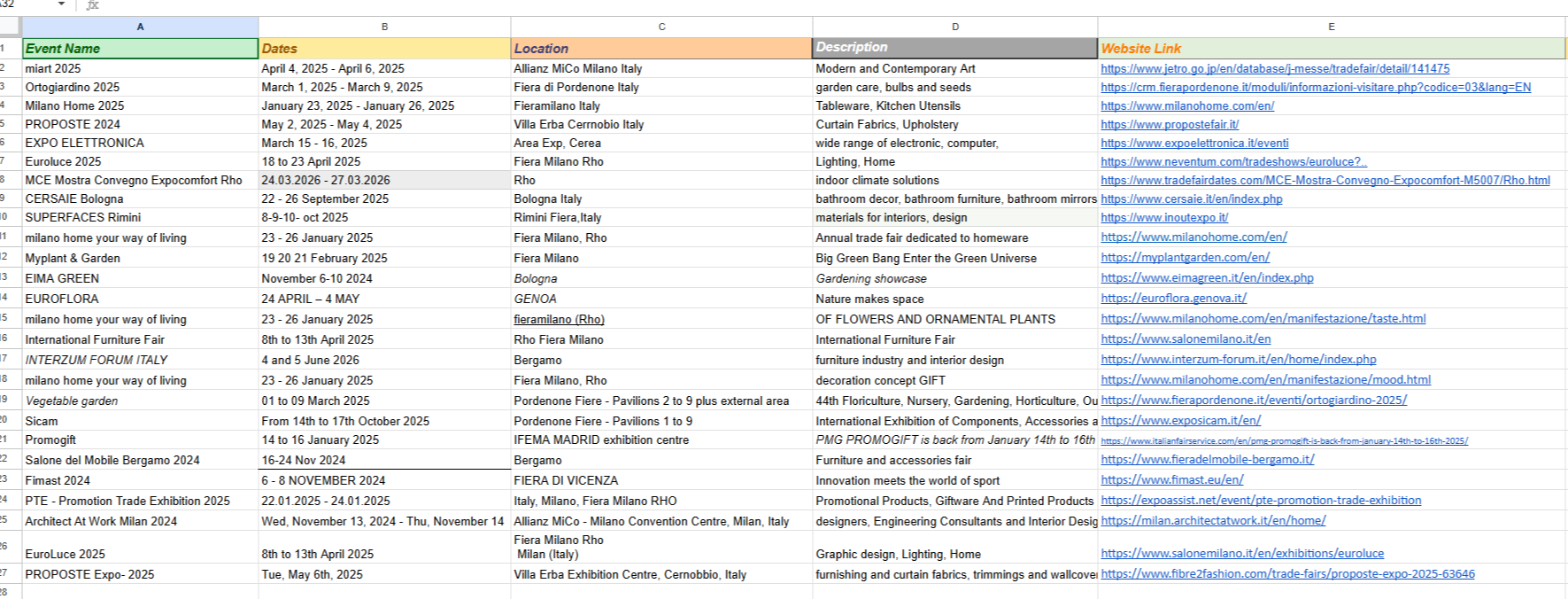The width and height of the screenshot is (1568, 599).
Task: Open the fimast.eu link
Action: click(x=1171, y=480)
